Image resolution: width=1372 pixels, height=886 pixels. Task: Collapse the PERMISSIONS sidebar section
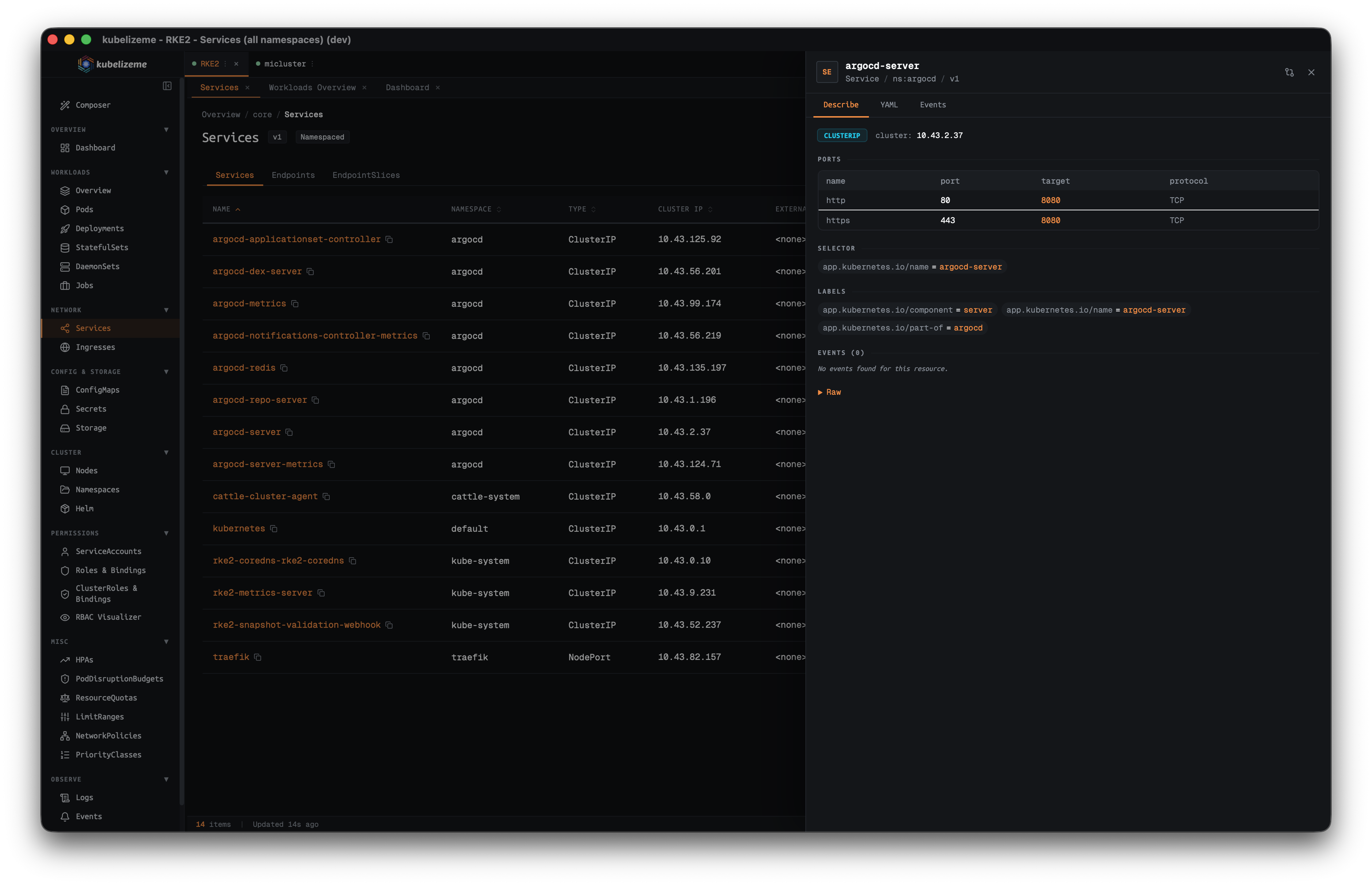tap(166, 533)
